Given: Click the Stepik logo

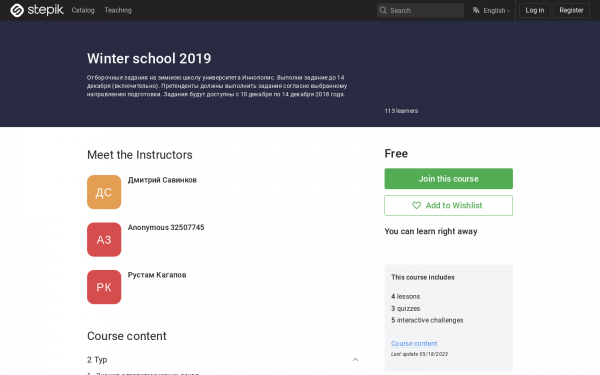Looking at the screenshot, I should [37, 10].
